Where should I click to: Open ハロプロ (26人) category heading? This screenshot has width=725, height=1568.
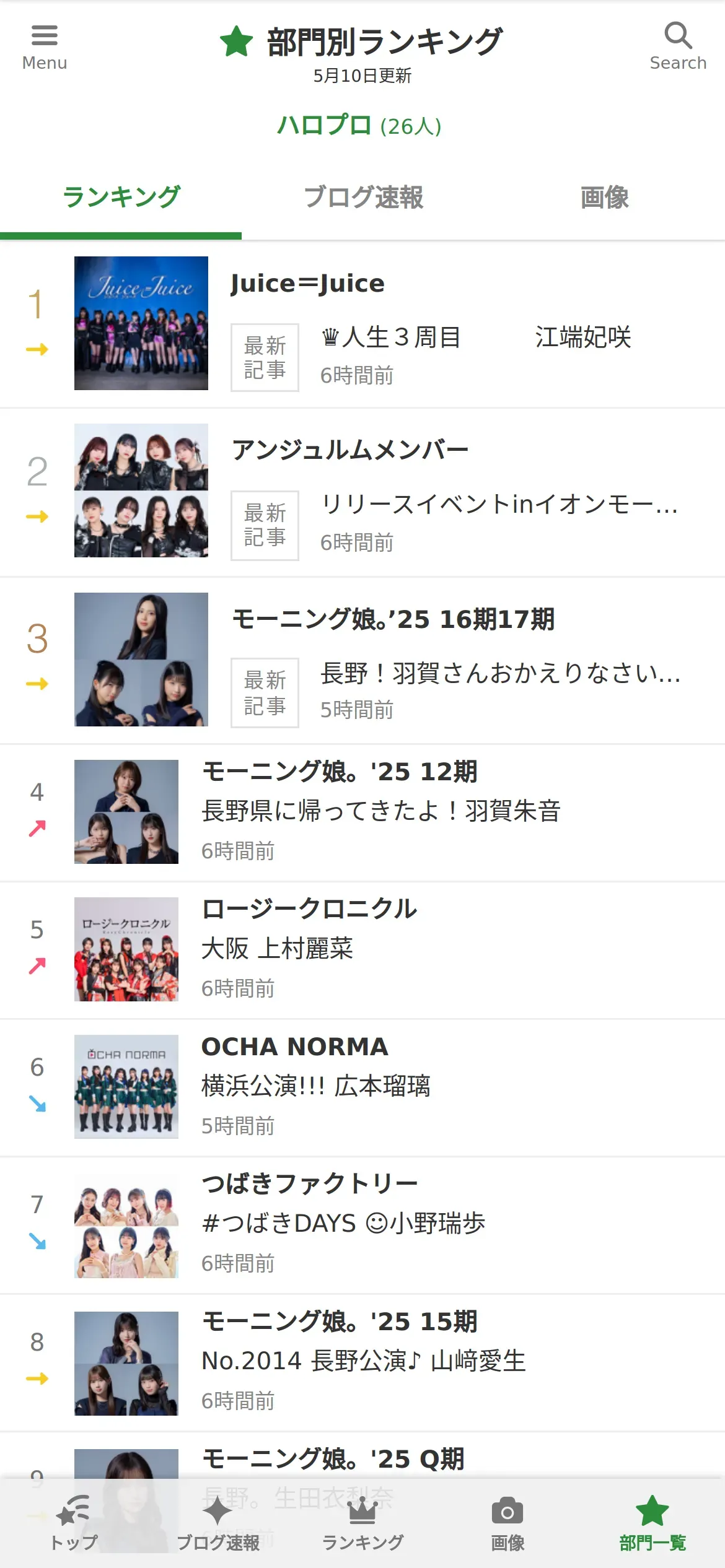(359, 126)
